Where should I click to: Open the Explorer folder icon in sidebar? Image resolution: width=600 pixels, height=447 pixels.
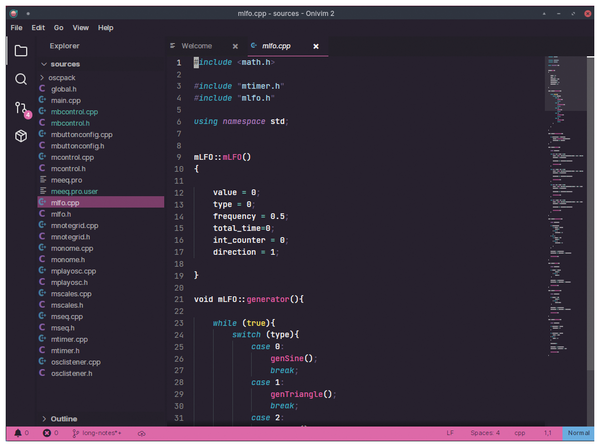(x=21, y=51)
